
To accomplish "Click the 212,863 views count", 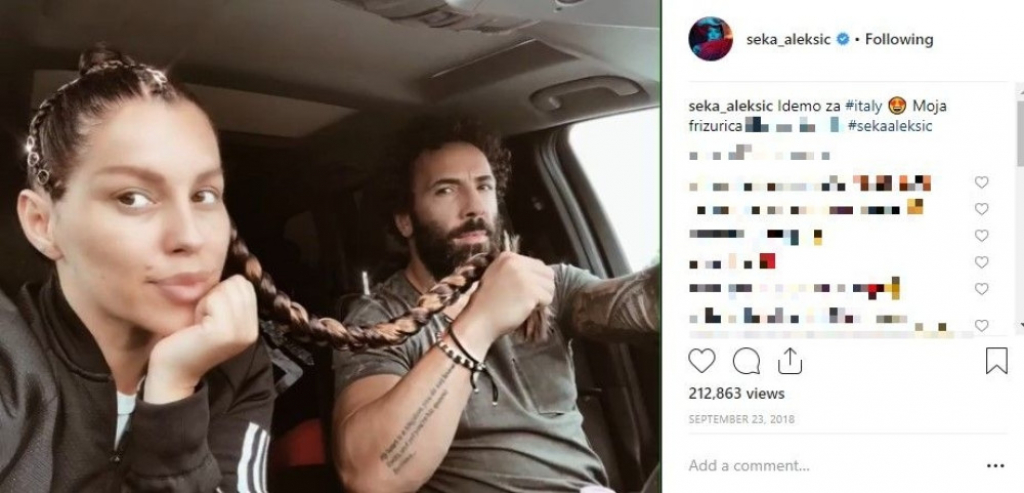I will tap(737, 394).
